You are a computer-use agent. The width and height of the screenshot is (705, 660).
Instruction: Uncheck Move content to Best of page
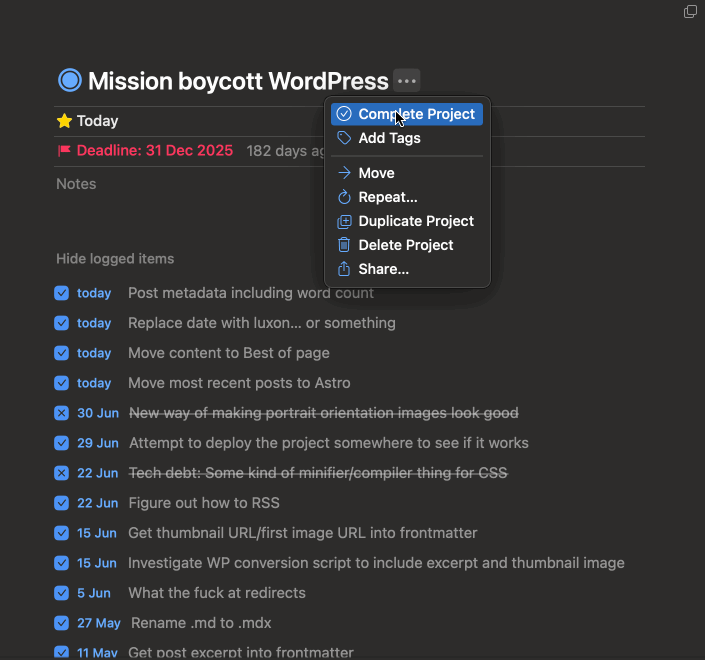(x=62, y=353)
